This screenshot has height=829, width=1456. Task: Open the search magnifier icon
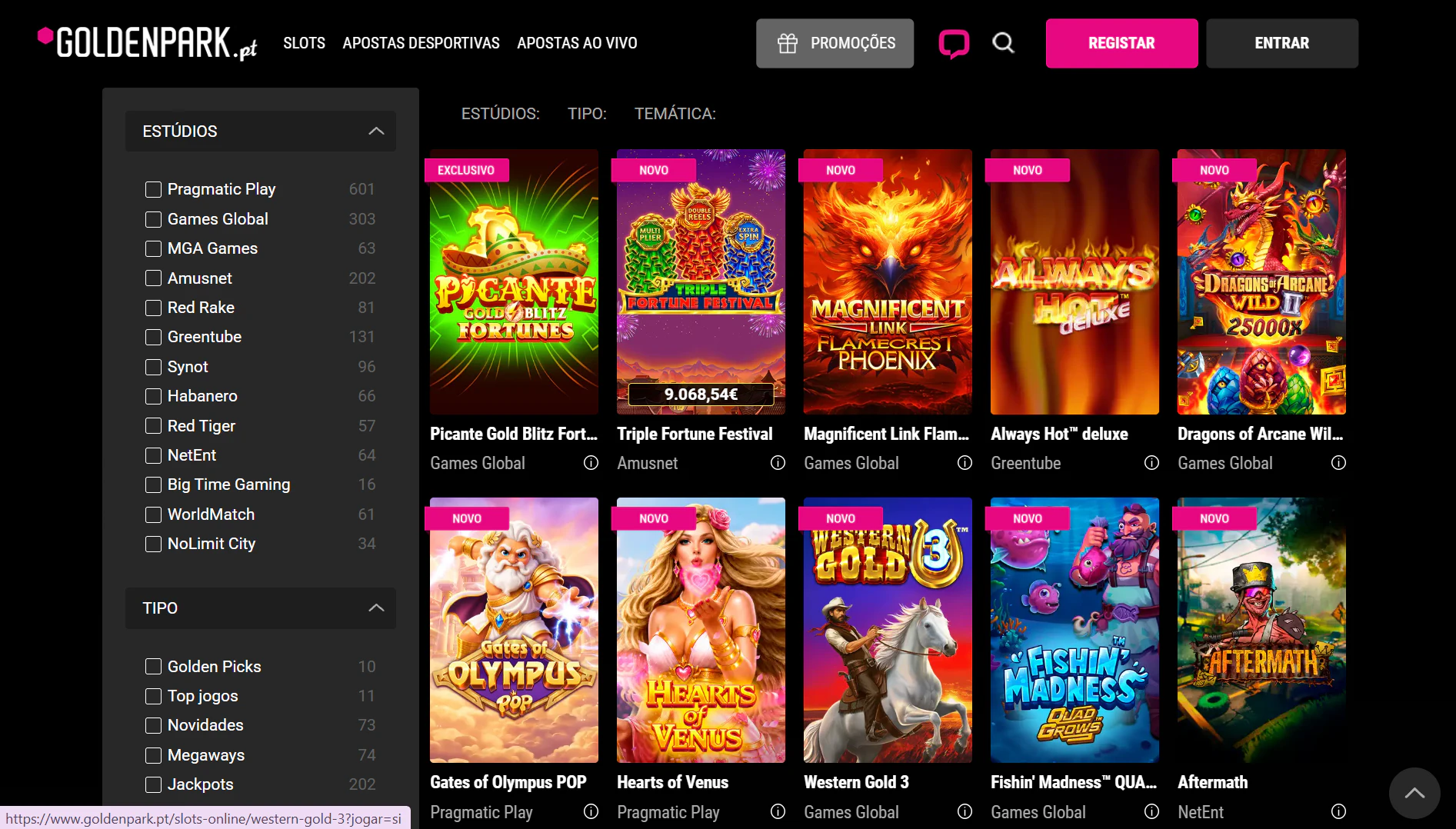tap(1003, 43)
